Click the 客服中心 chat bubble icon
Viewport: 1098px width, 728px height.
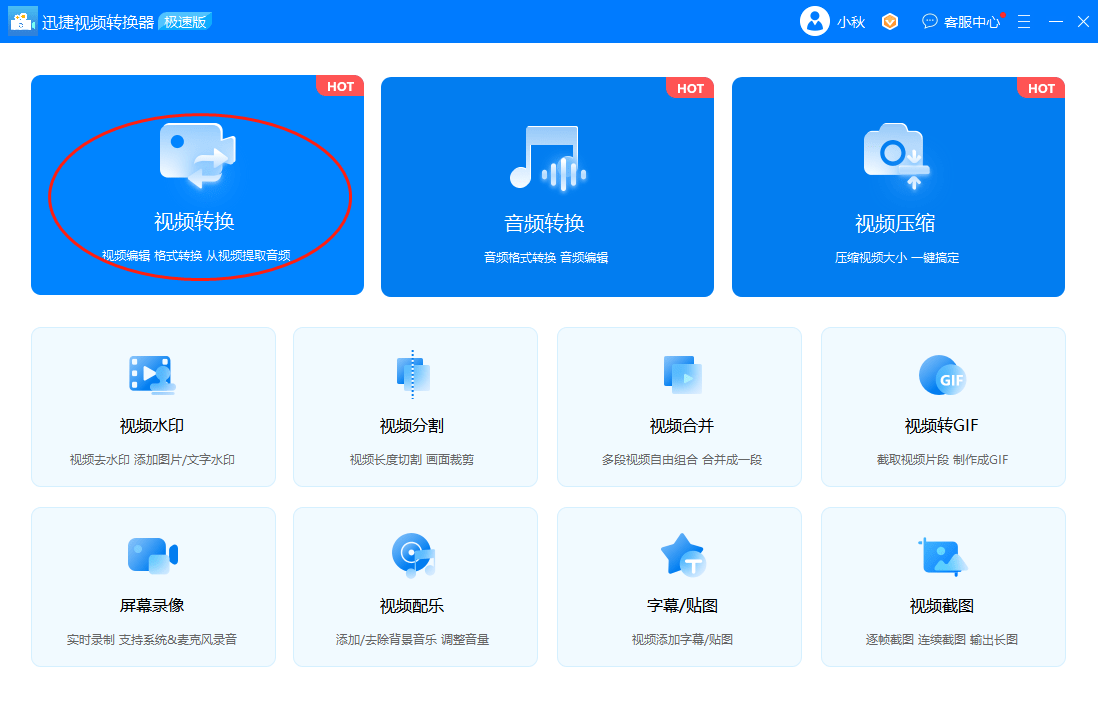tap(929, 22)
